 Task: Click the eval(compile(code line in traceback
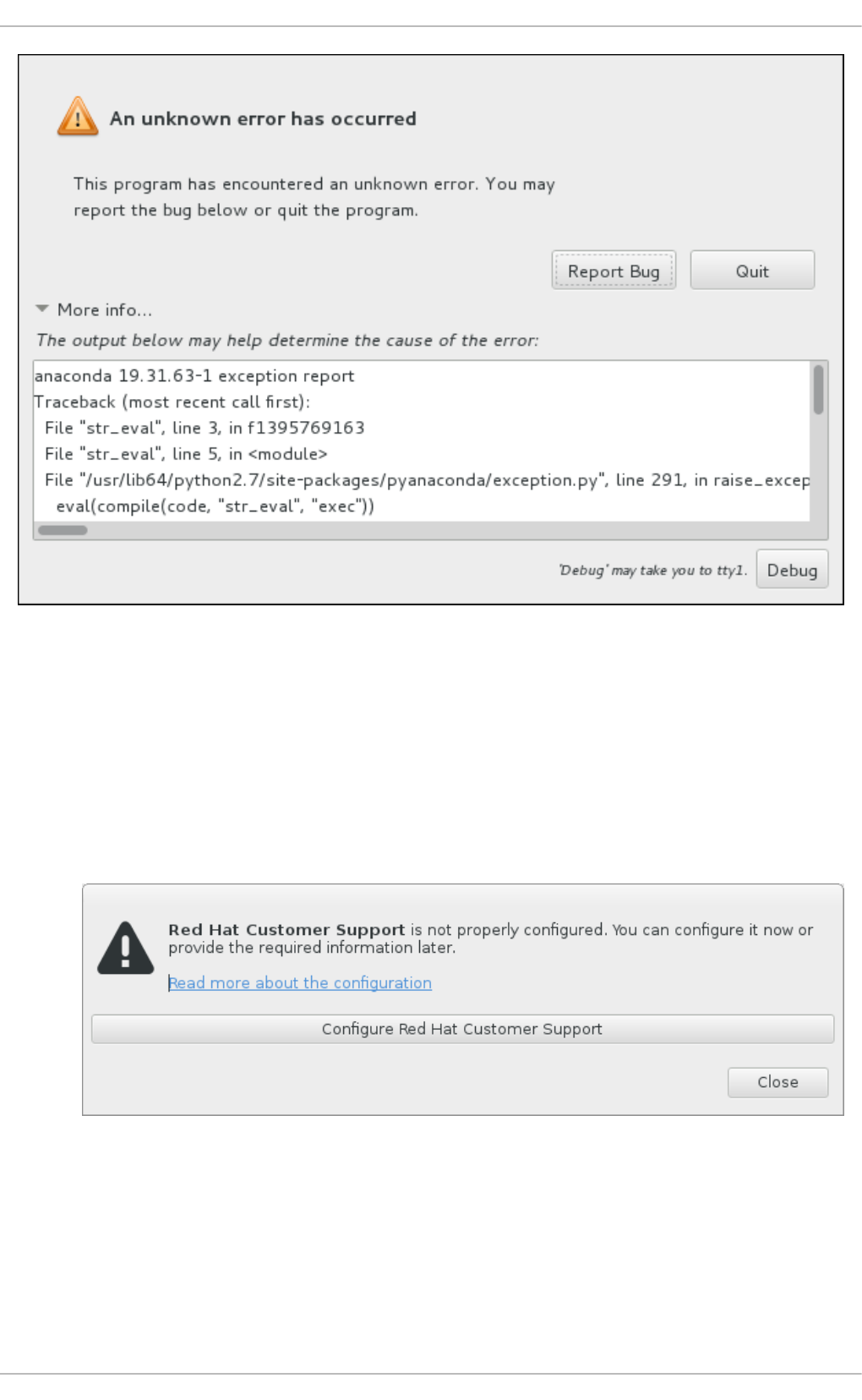215,506
